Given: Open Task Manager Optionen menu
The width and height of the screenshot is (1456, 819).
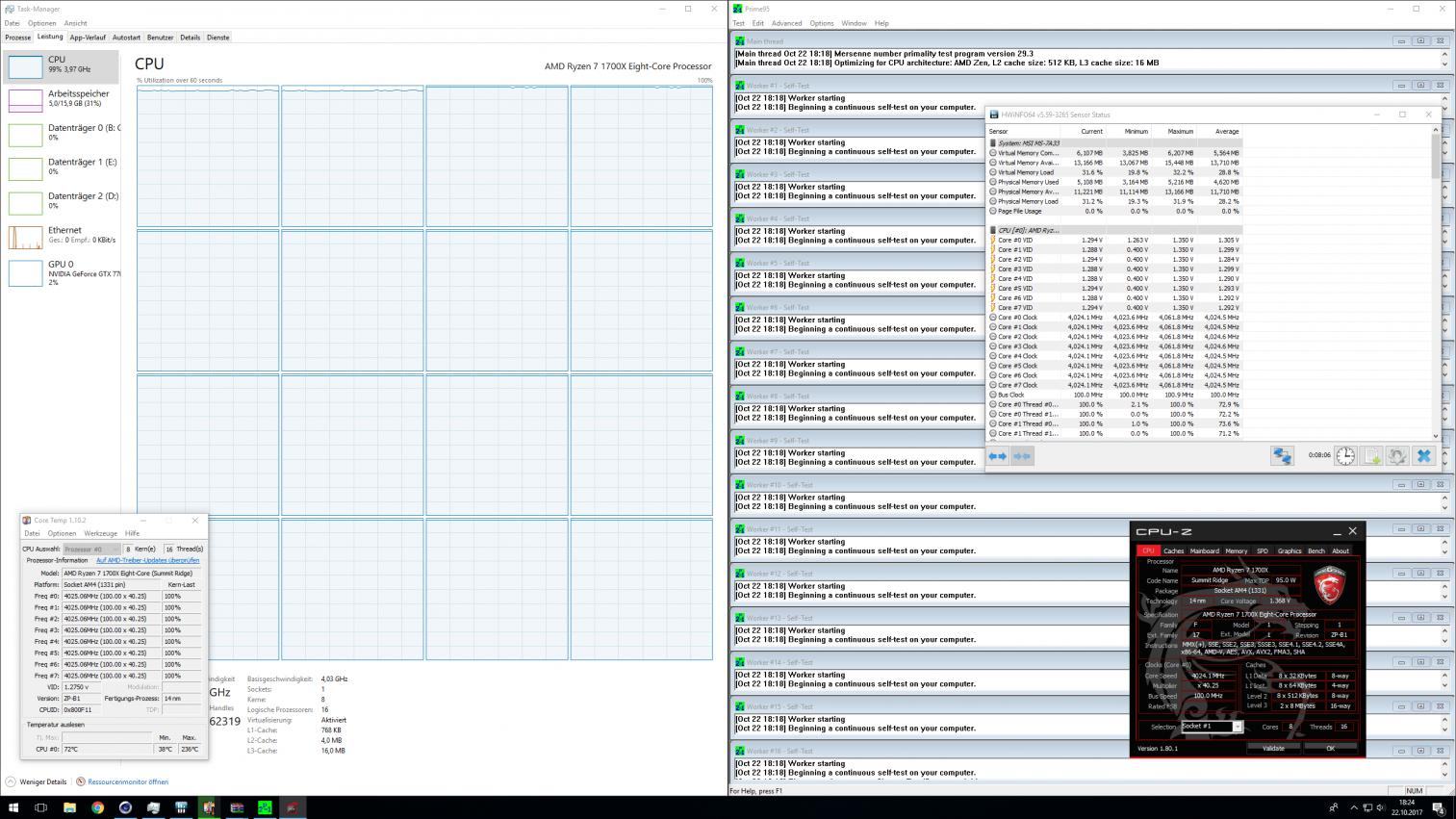Looking at the screenshot, I should (41, 23).
